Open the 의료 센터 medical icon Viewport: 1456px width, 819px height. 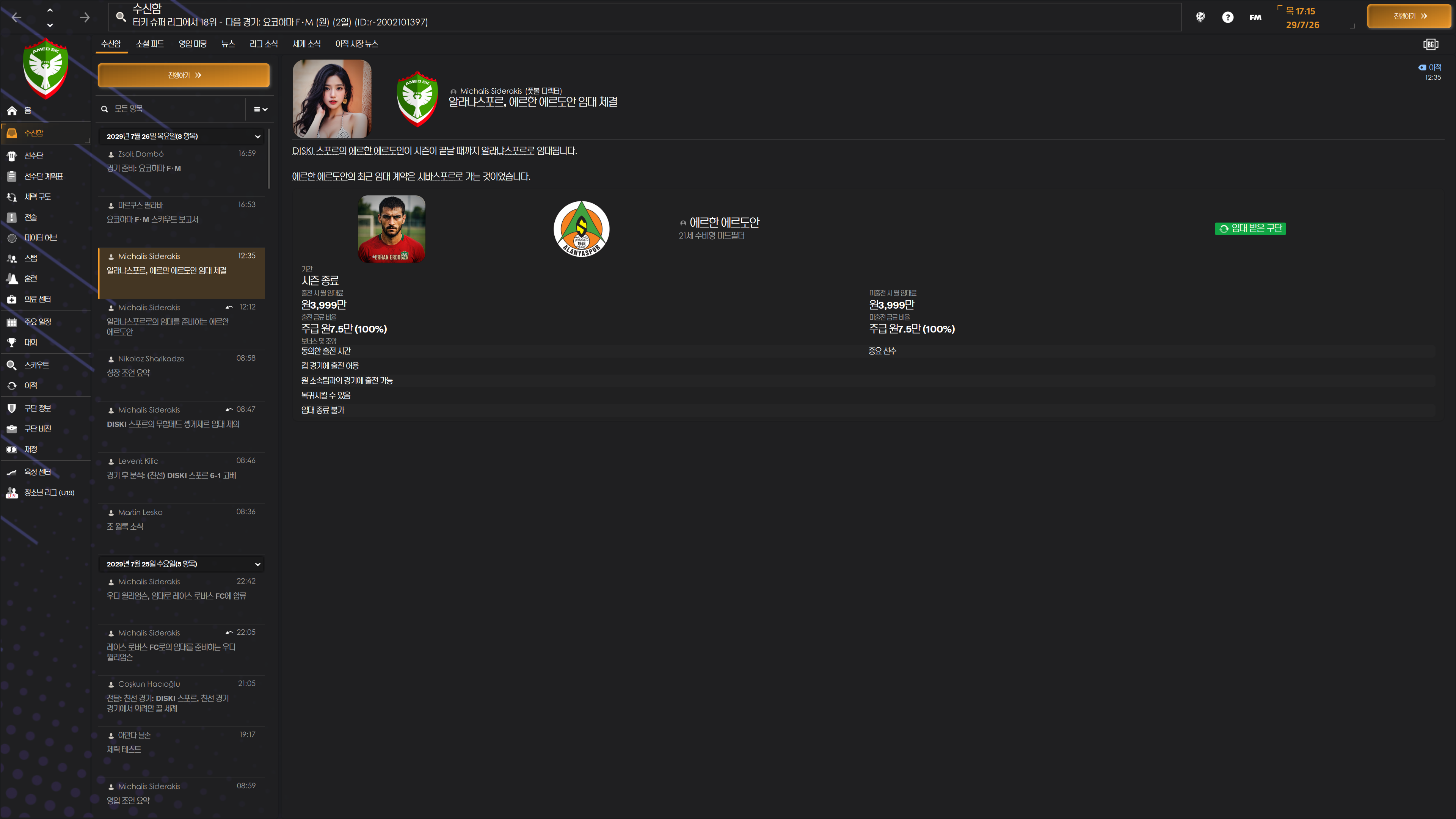click(12, 299)
